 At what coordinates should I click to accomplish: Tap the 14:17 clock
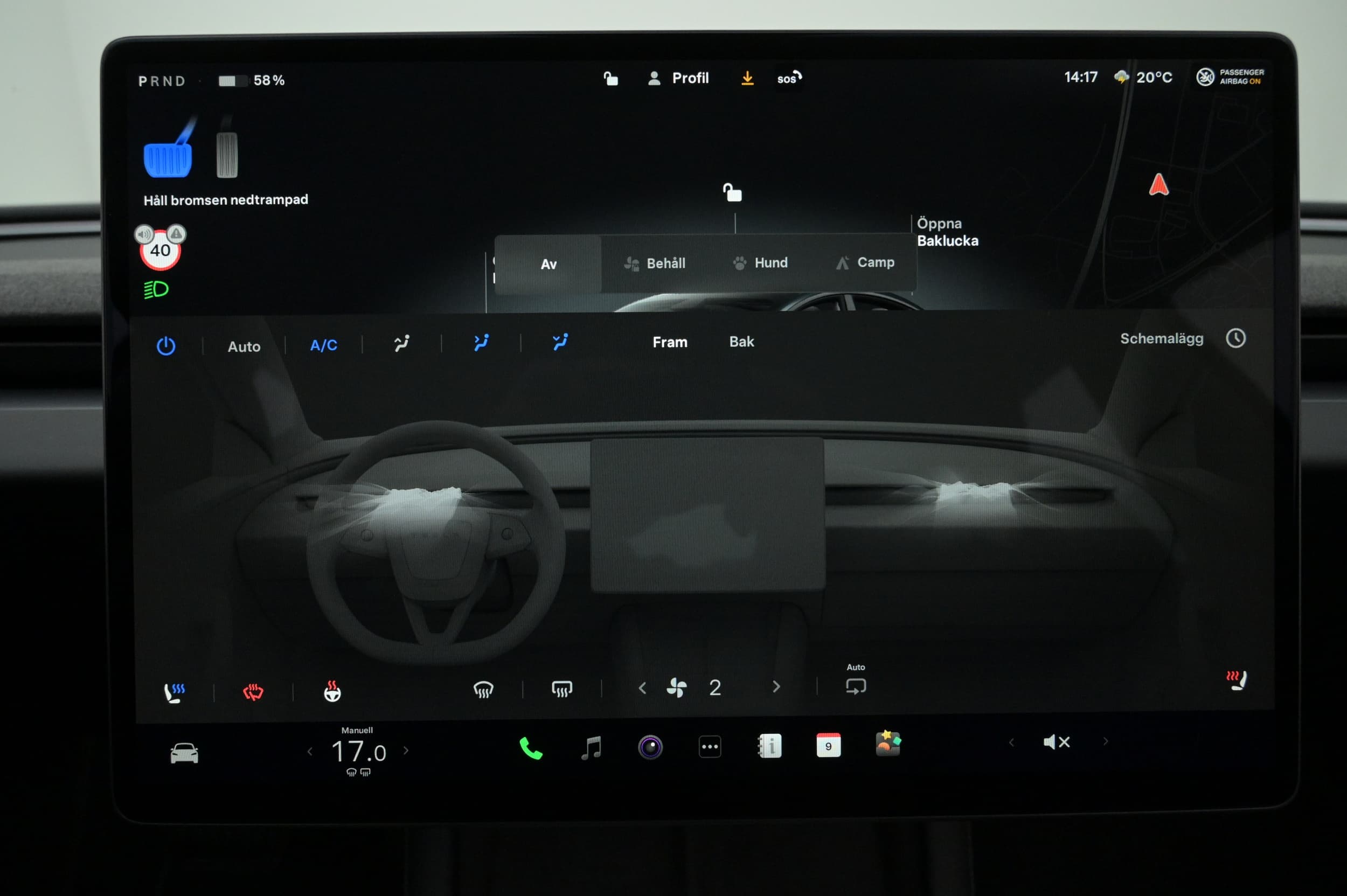pyautogui.click(x=1080, y=77)
